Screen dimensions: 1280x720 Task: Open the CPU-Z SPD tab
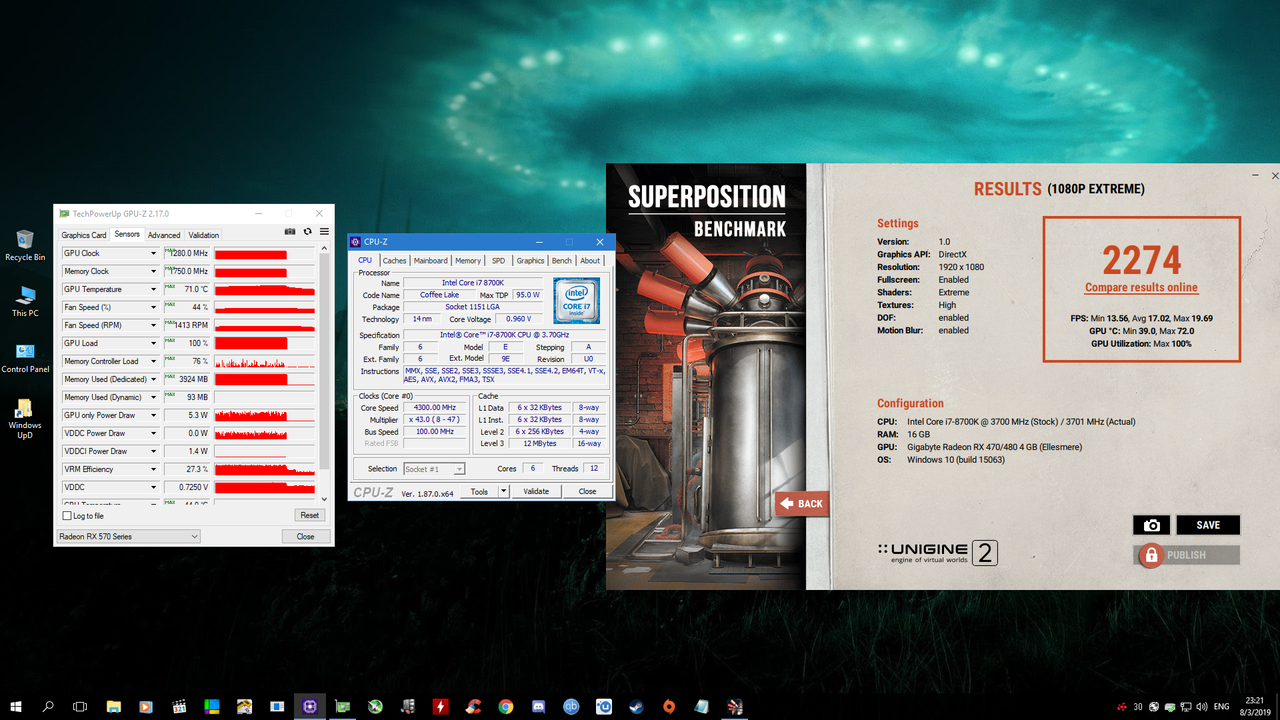click(498, 261)
